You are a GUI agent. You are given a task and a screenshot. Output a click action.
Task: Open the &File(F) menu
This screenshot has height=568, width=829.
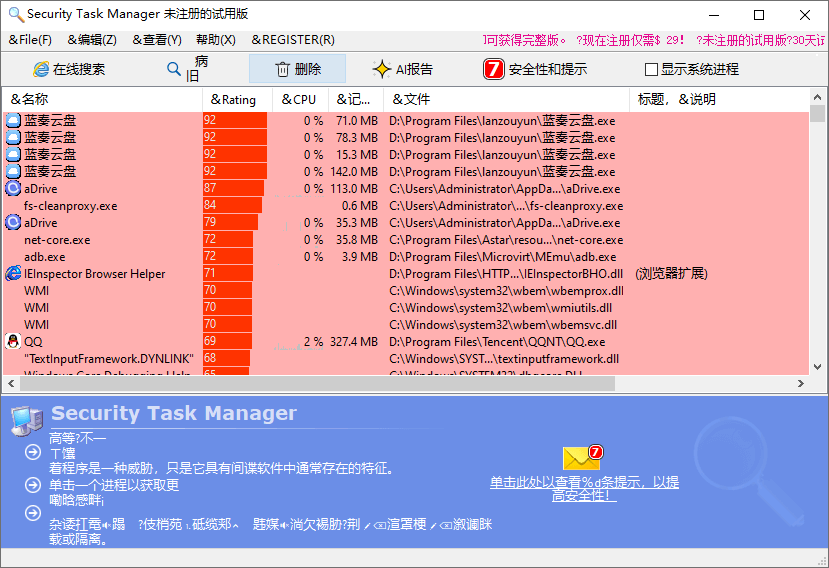pyautogui.click(x=30, y=40)
